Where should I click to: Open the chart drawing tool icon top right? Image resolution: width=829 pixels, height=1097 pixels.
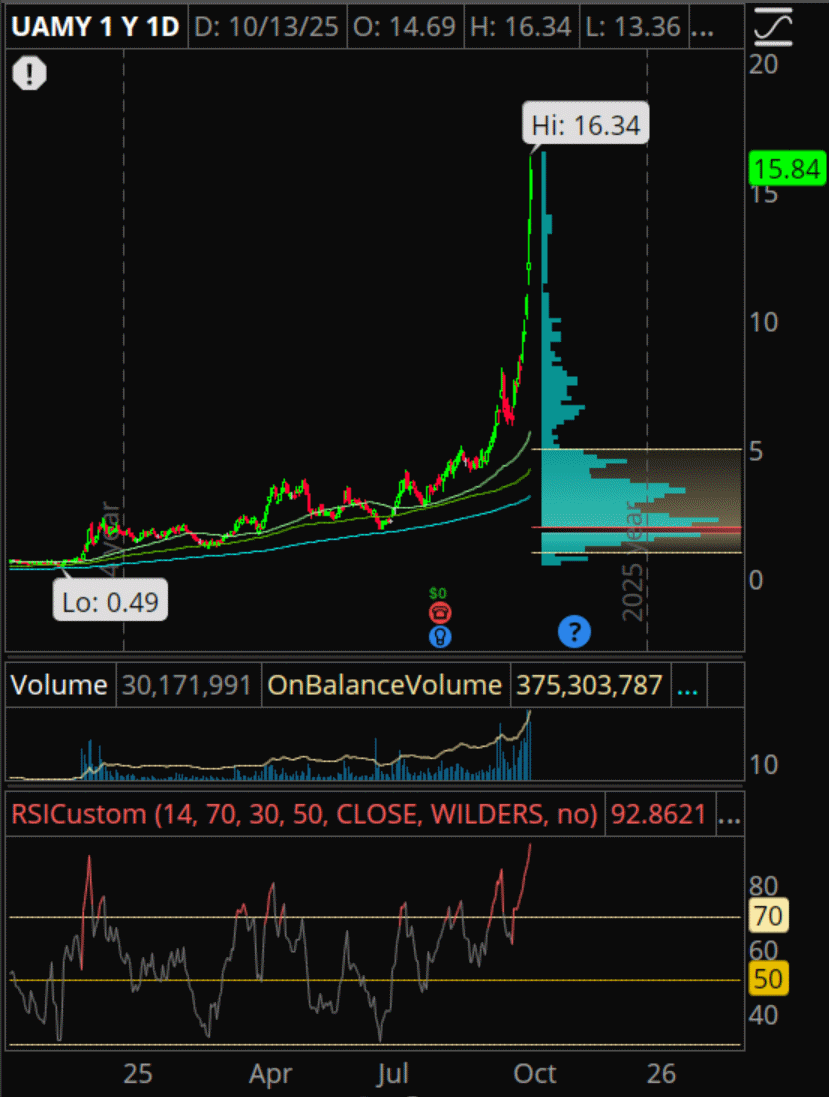click(x=773, y=27)
